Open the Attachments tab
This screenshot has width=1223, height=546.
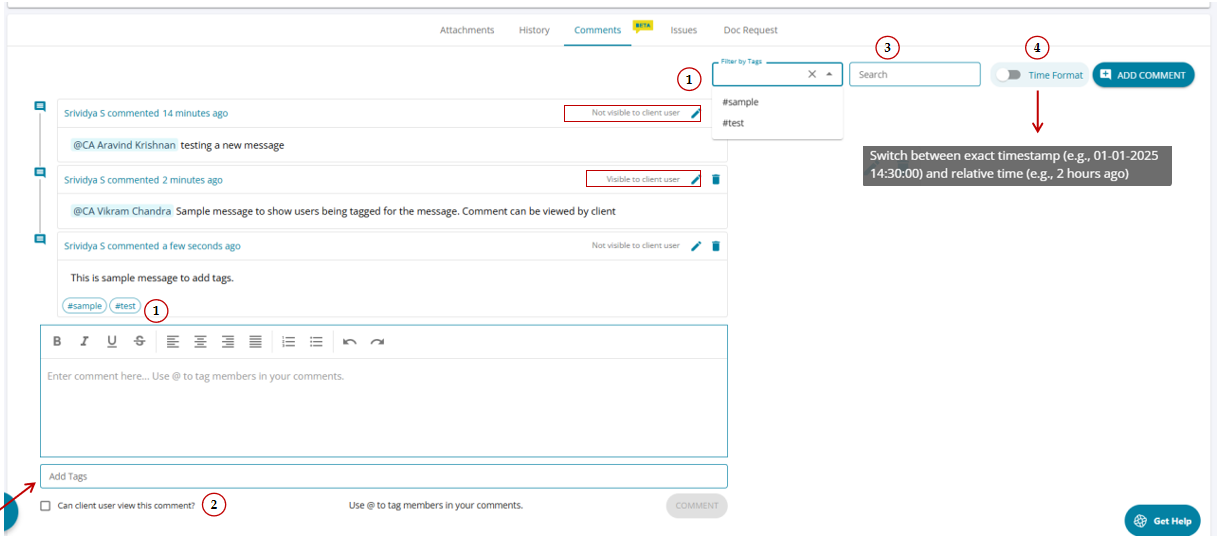tap(467, 30)
